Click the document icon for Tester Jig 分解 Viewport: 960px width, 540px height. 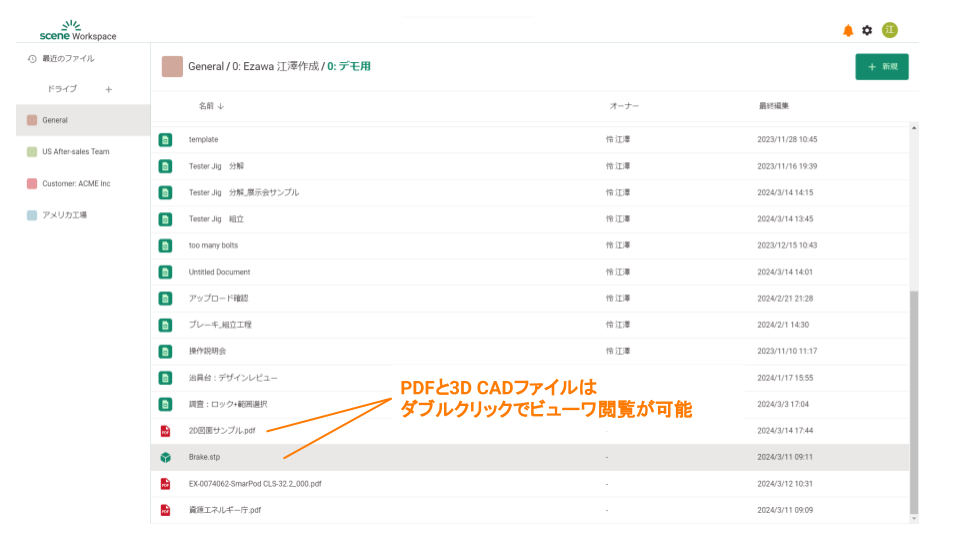pyautogui.click(x=165, y=166)
